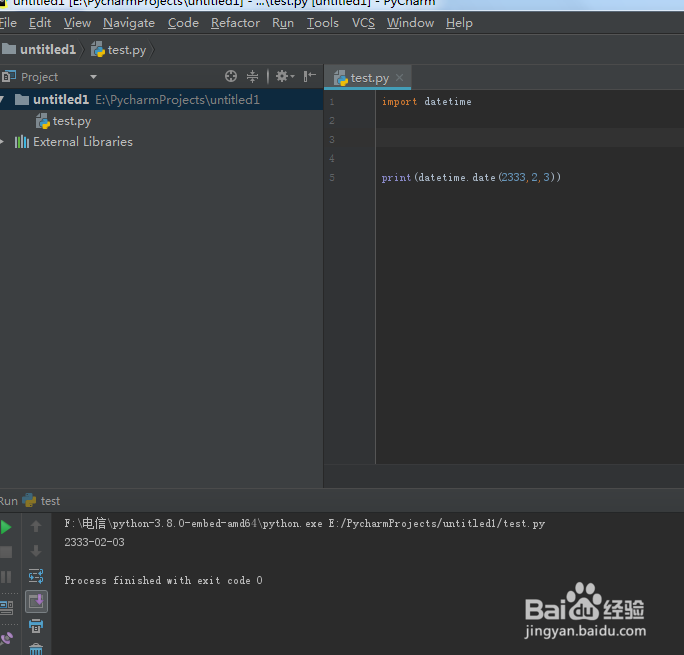Image resolution: width=684 pixels, height=655 pixels.
Task: Open the Window menu
Action: pyautogui.click(x=410, y=23)
